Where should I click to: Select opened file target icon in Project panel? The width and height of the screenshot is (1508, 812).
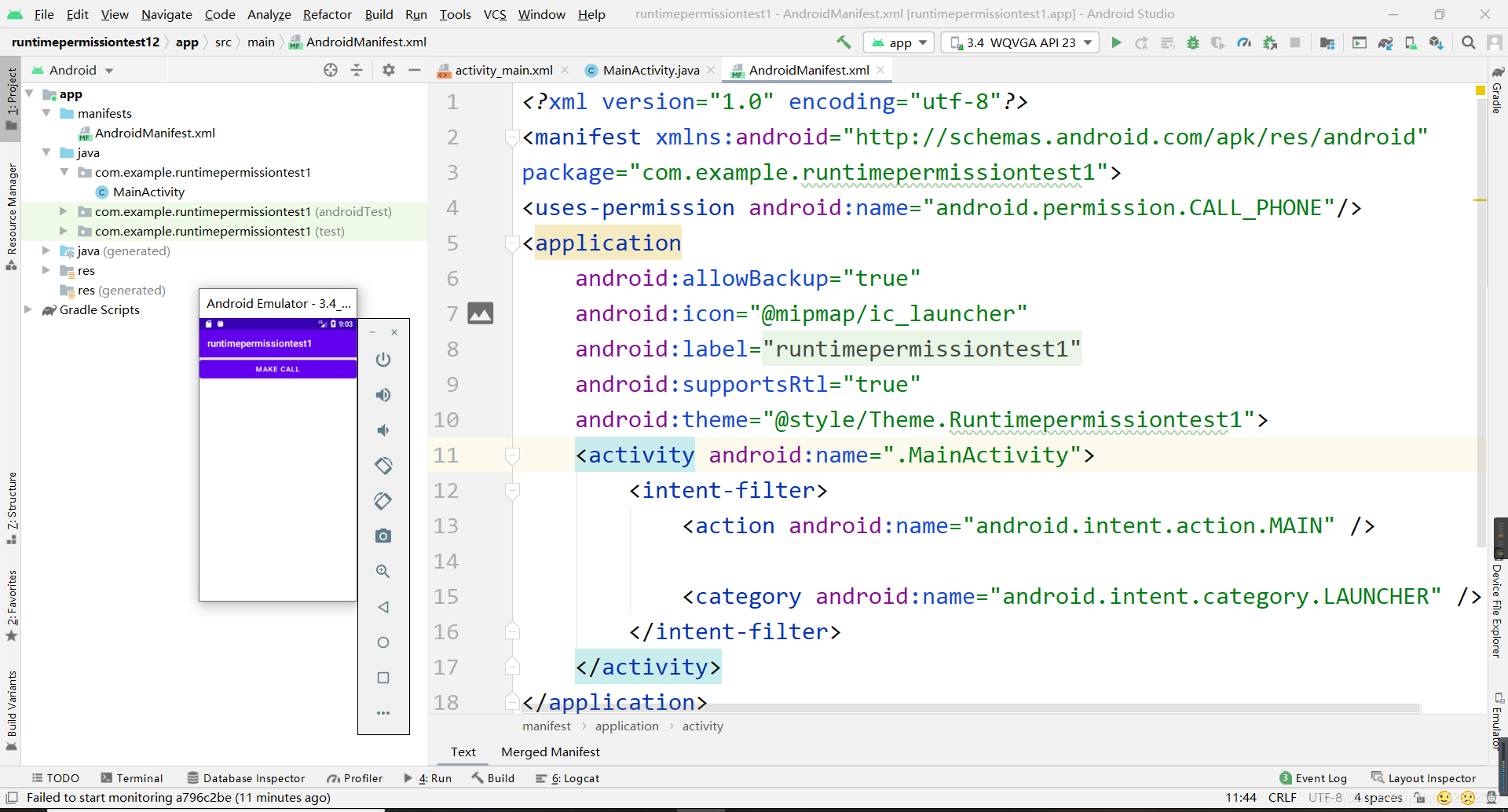pos(331,70)
